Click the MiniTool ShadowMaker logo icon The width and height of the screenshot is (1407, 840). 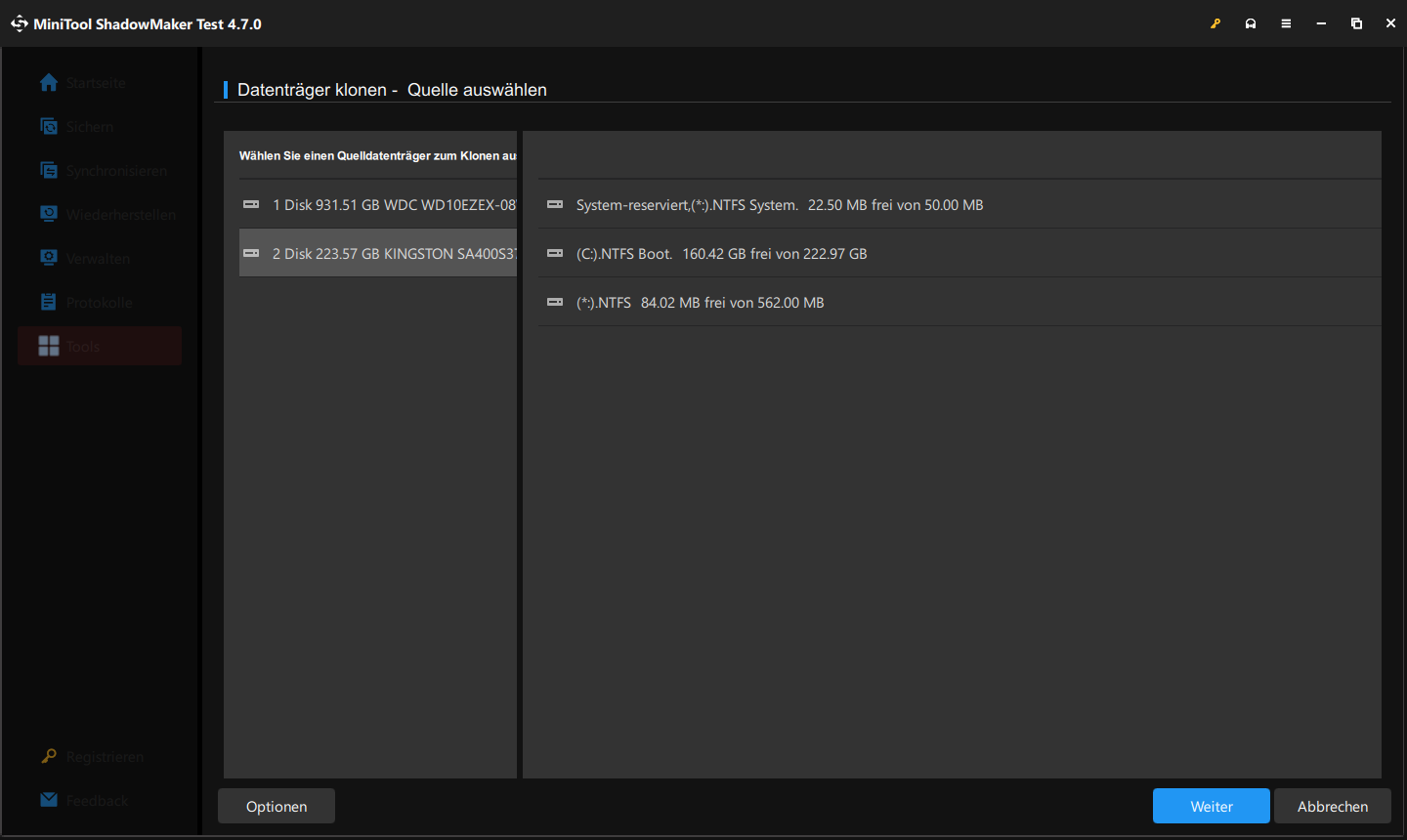pos(19,23)
